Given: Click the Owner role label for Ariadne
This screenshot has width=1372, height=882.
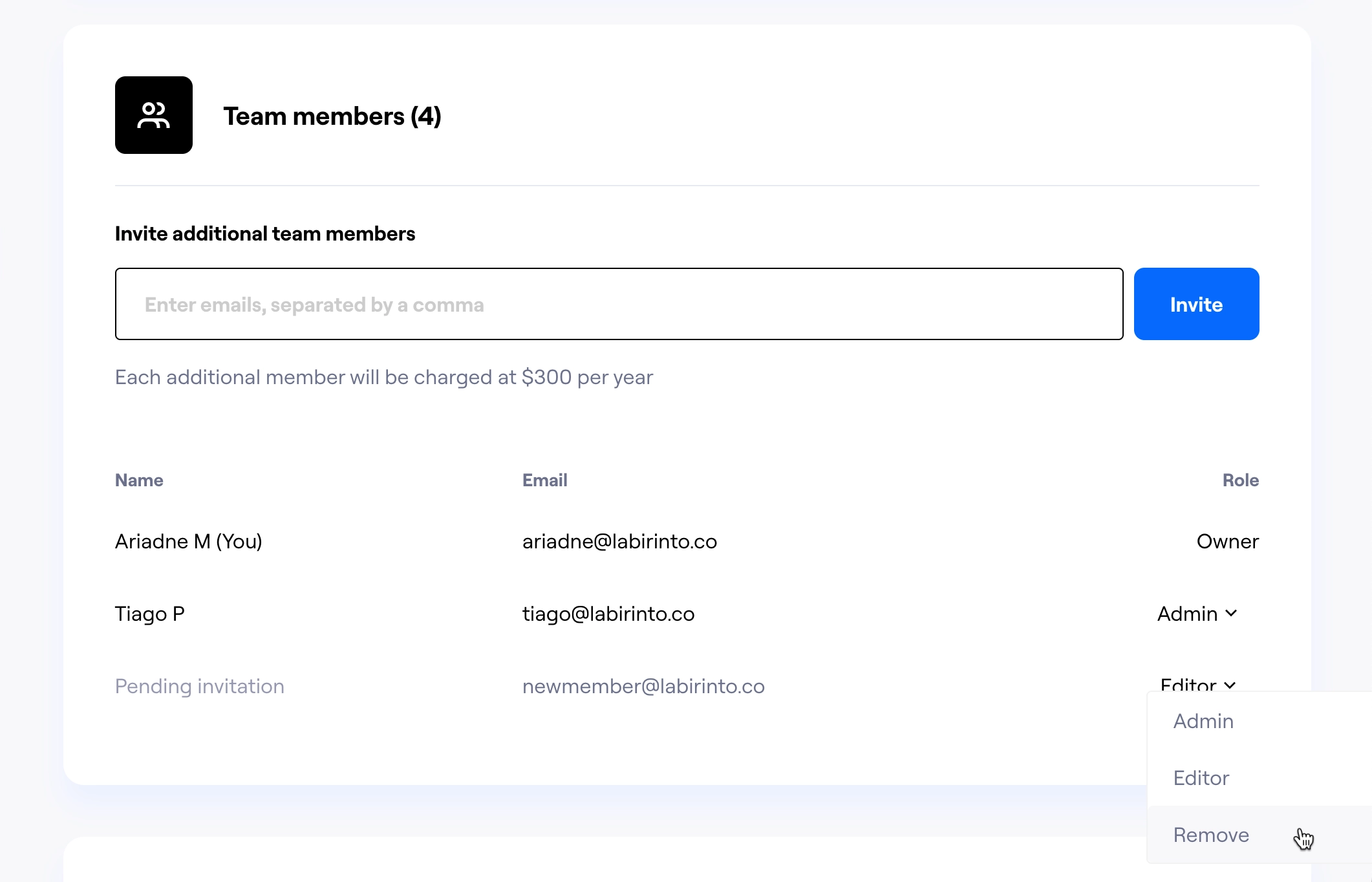Looking at the screenshot, I should coord(1227,542).
